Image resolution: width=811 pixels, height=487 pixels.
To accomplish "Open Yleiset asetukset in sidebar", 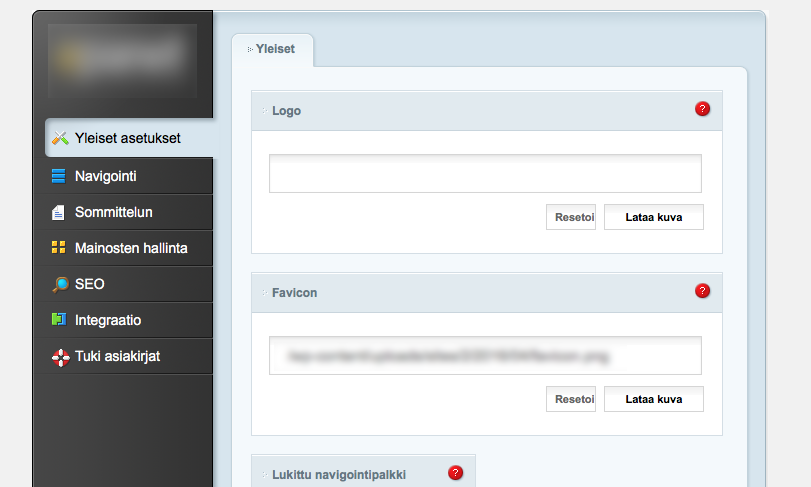I will (129, 138).
